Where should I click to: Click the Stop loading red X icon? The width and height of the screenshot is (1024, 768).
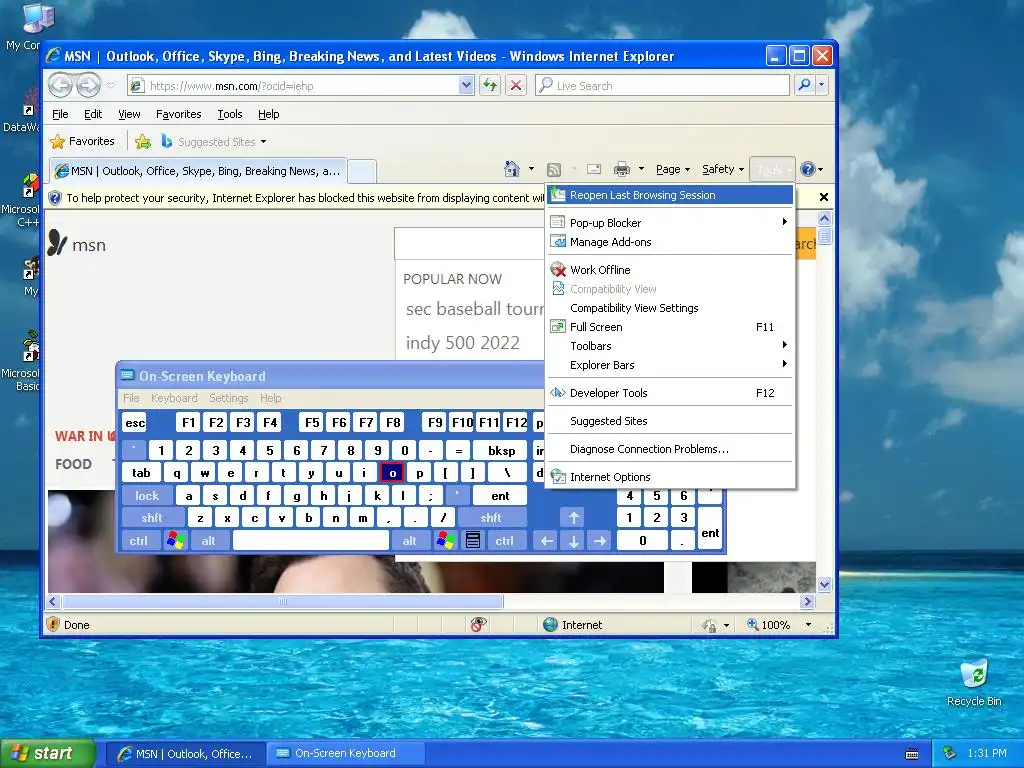[516, 86]
